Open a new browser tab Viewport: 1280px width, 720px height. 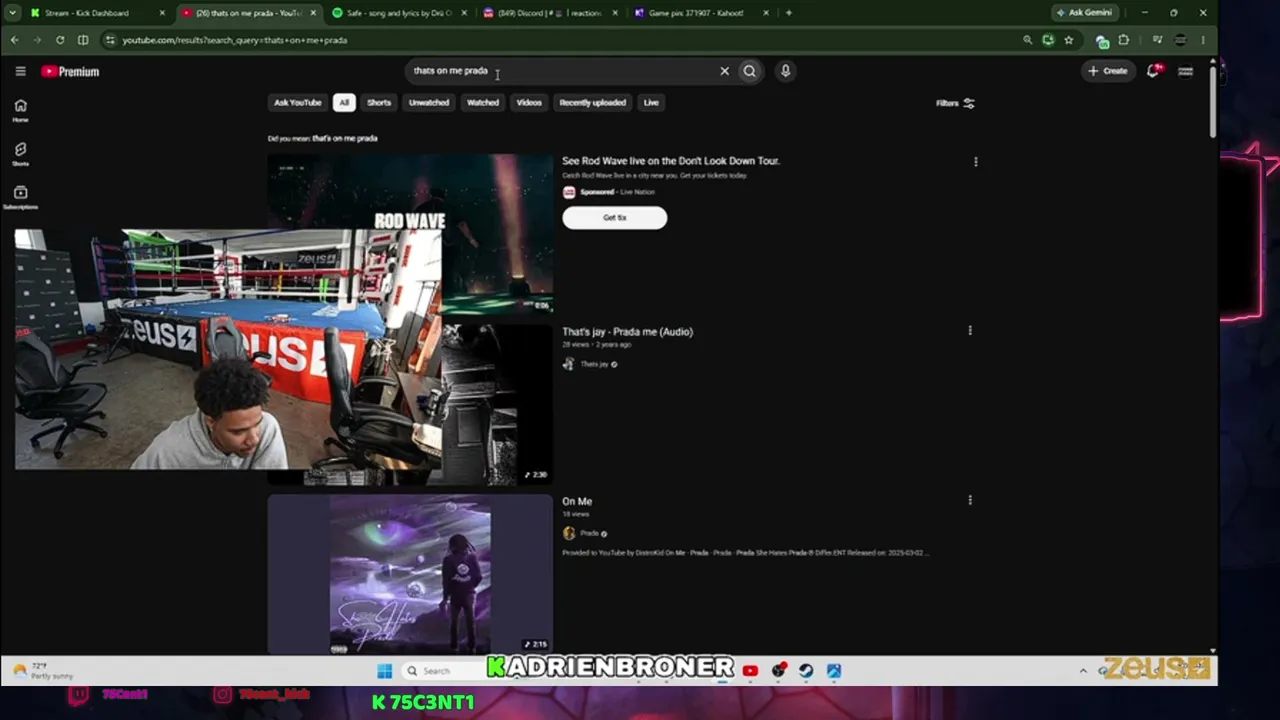click(788, 13)
